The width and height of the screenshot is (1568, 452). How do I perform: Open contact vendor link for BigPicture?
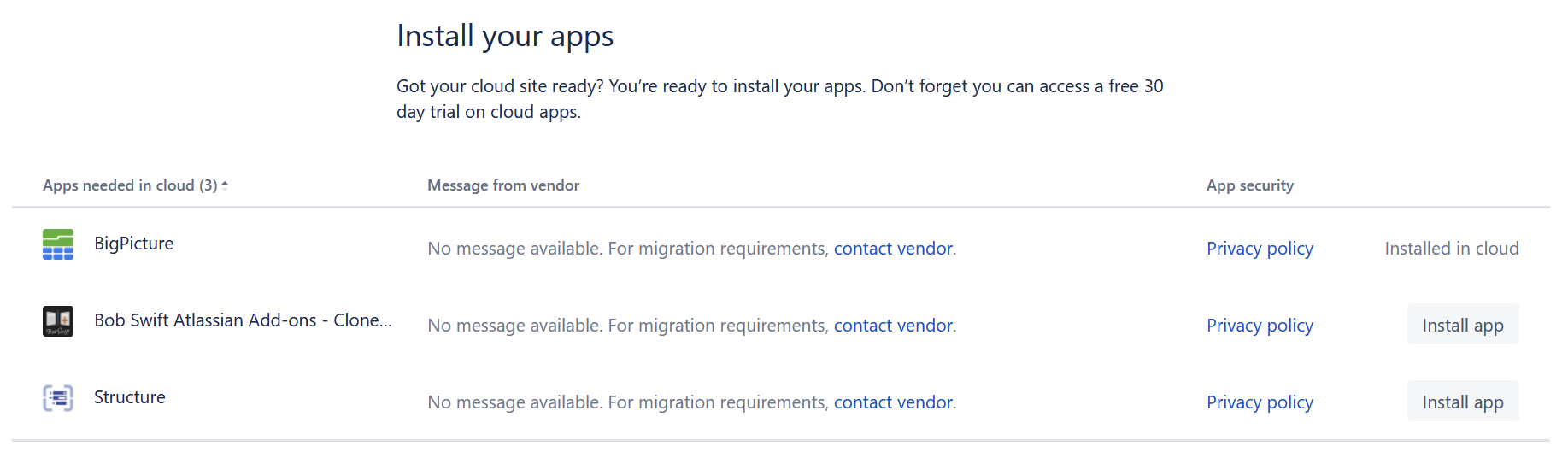tap(893, 249)
